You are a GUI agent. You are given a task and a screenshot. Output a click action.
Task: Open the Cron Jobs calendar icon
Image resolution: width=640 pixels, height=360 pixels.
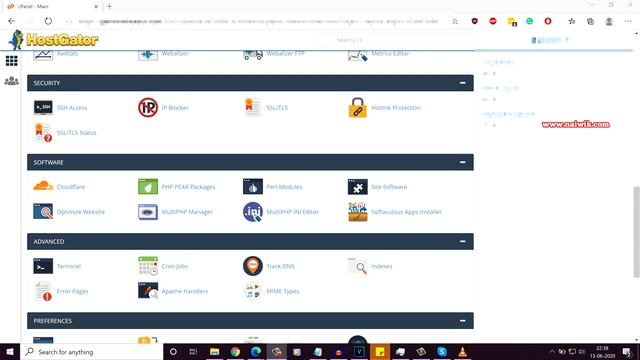(148, 266)
